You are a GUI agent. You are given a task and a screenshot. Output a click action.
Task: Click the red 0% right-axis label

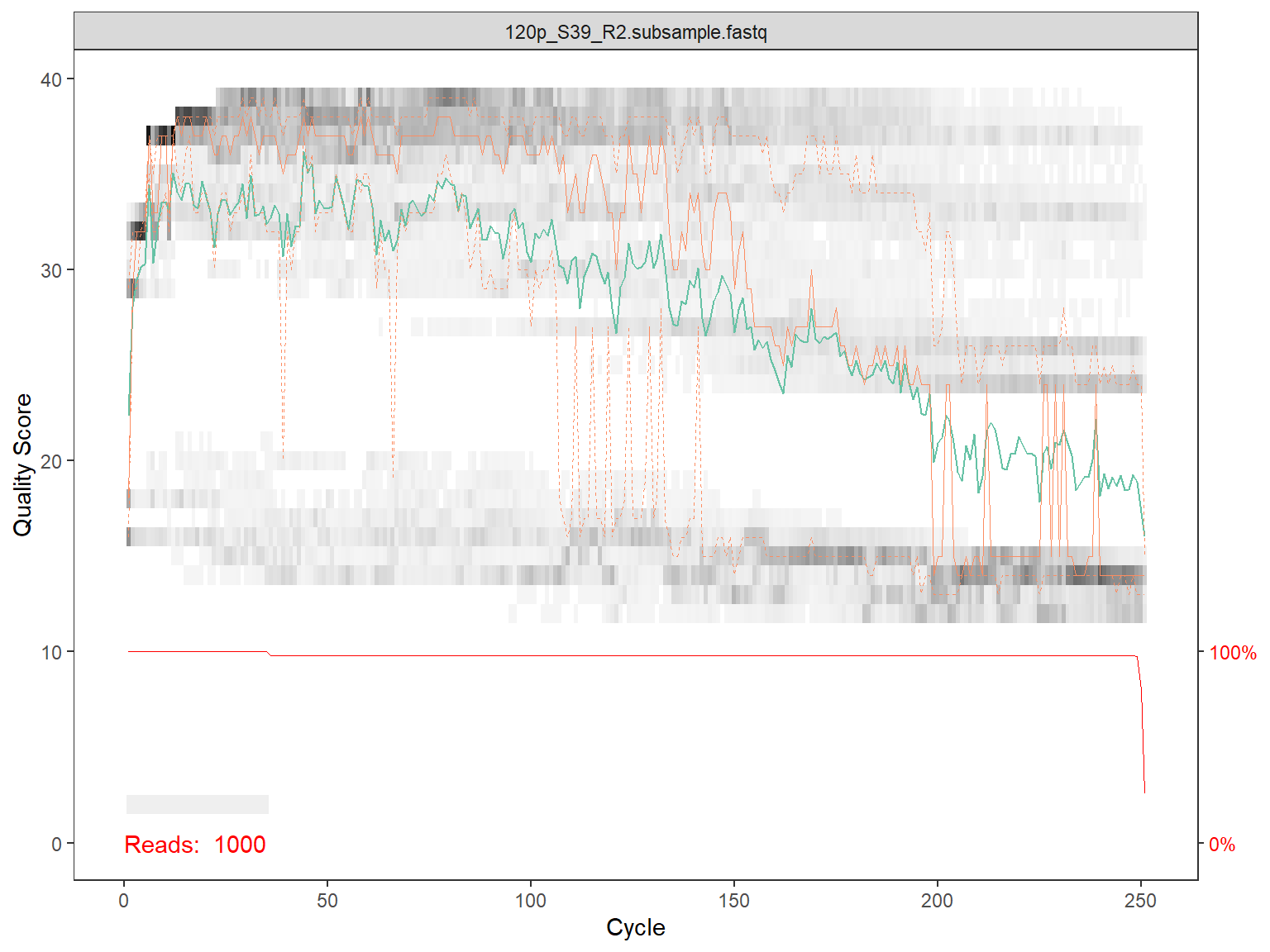1222,845
